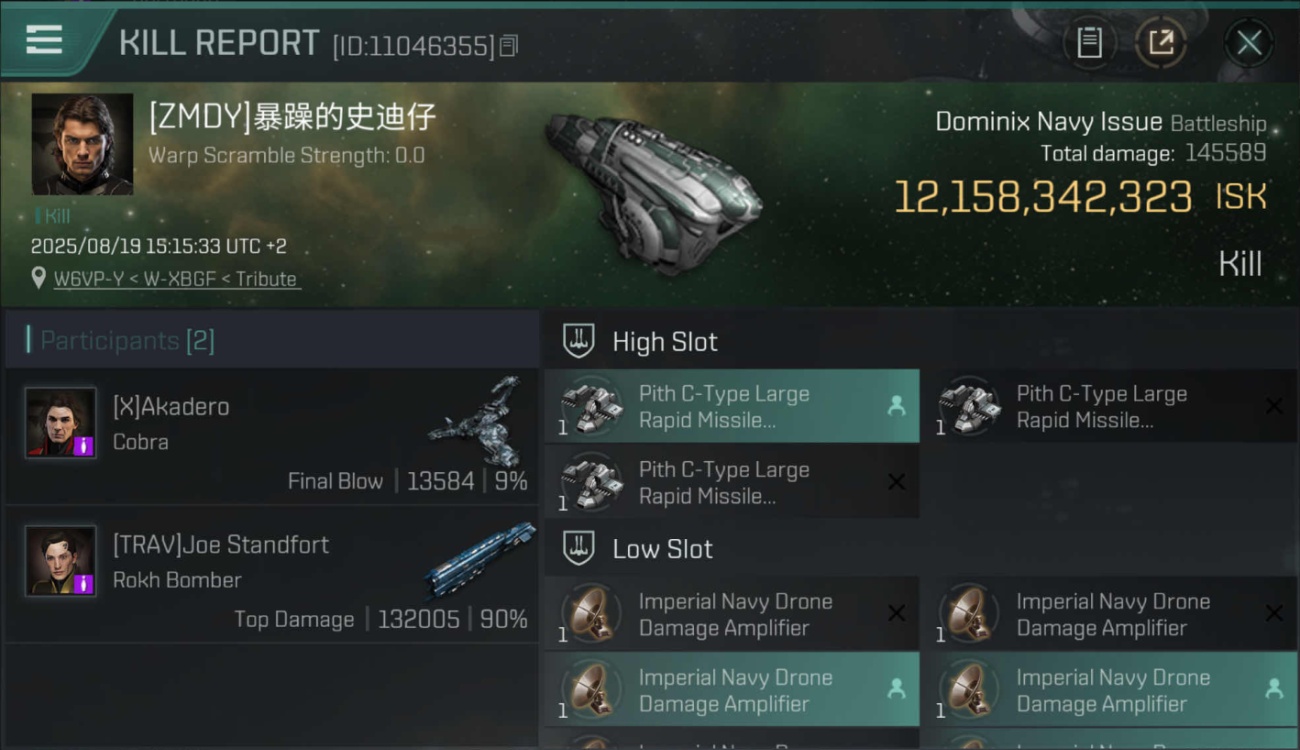Viewport: 1300px width, 750px height.
Task: Share the kill report externally
Action: pos(1161,43)
